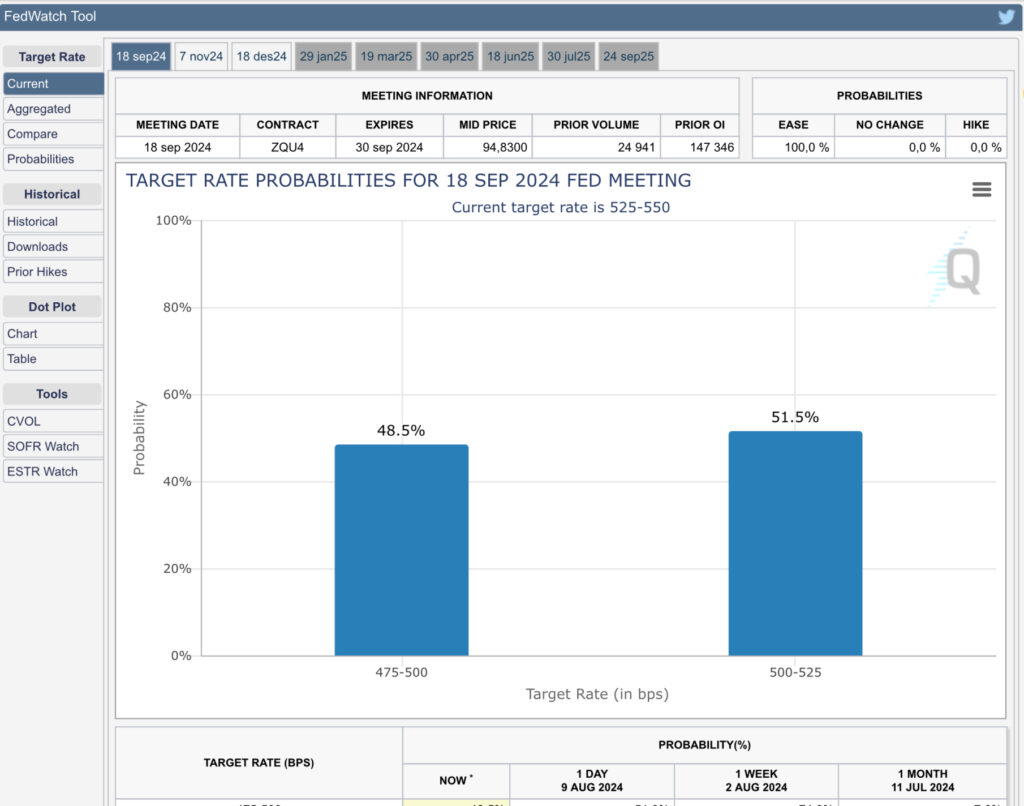
Task: Click the Twitter bird icon
Action: coord(1006,16)
